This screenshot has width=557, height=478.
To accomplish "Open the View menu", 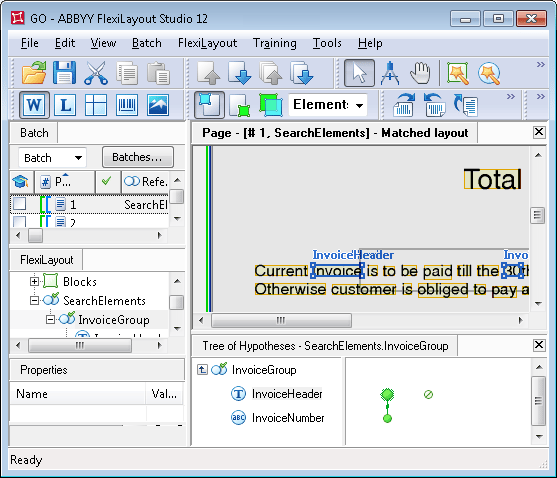I will (103, 43).
